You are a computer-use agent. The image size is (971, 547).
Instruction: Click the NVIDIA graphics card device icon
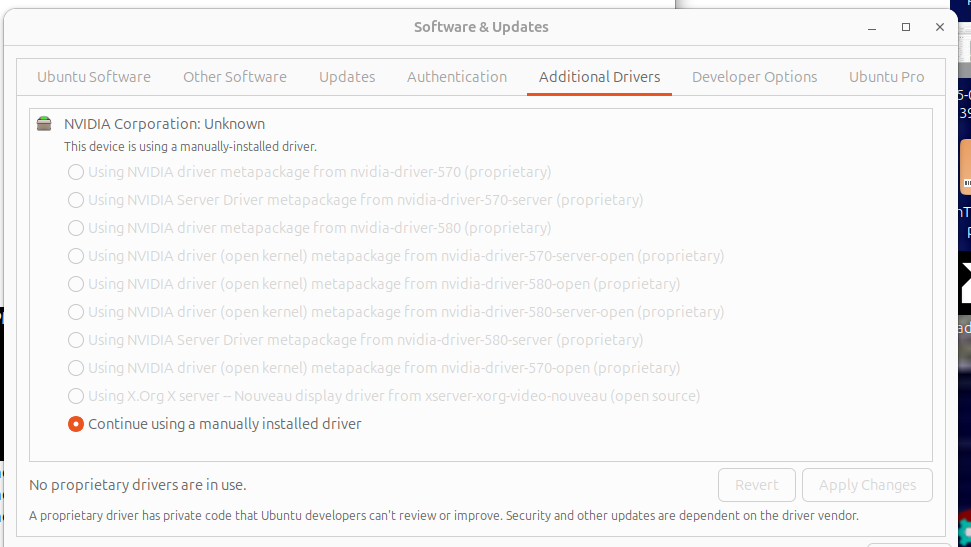pyautogui.click(x=43, y=124)
